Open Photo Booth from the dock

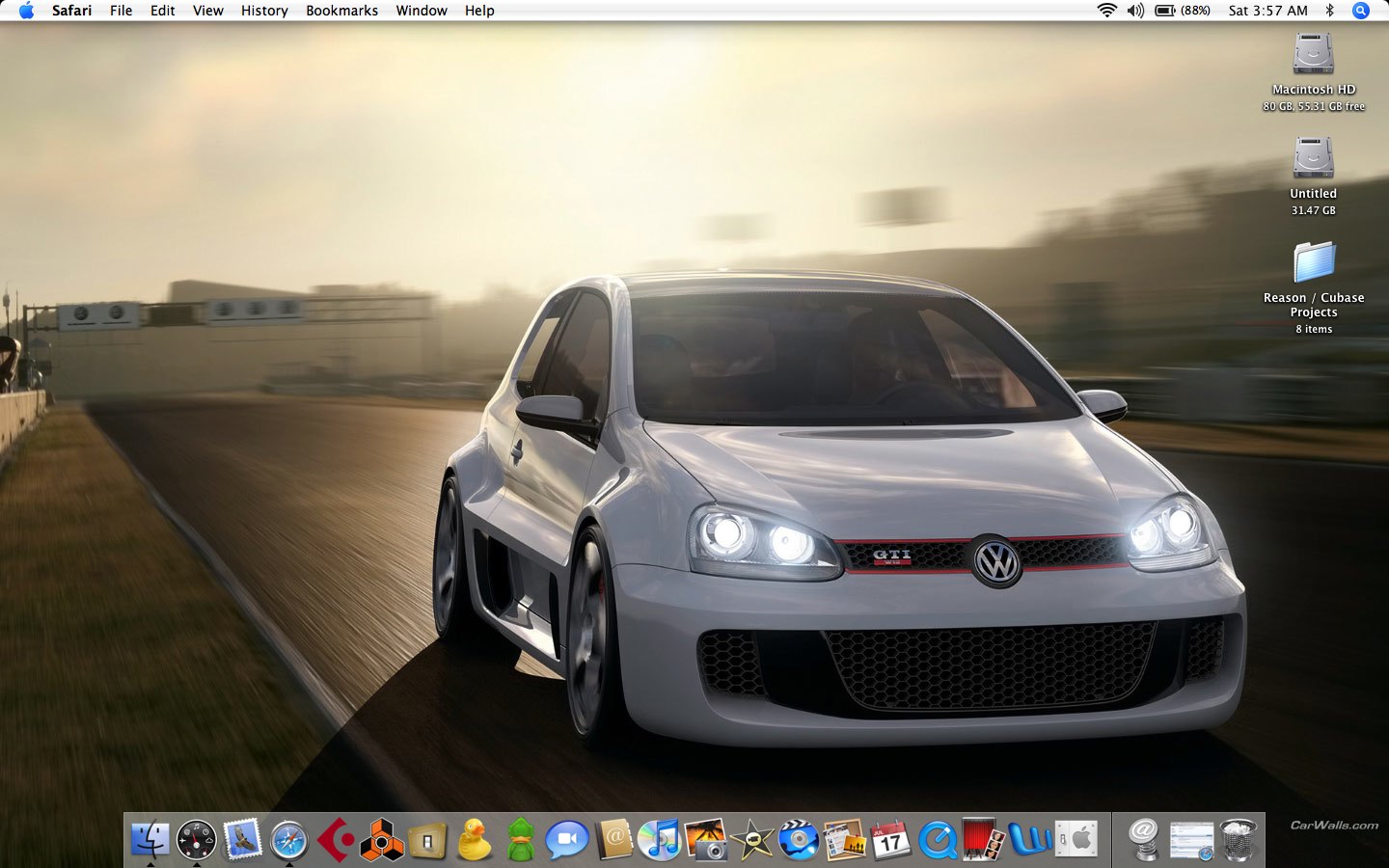984,839
